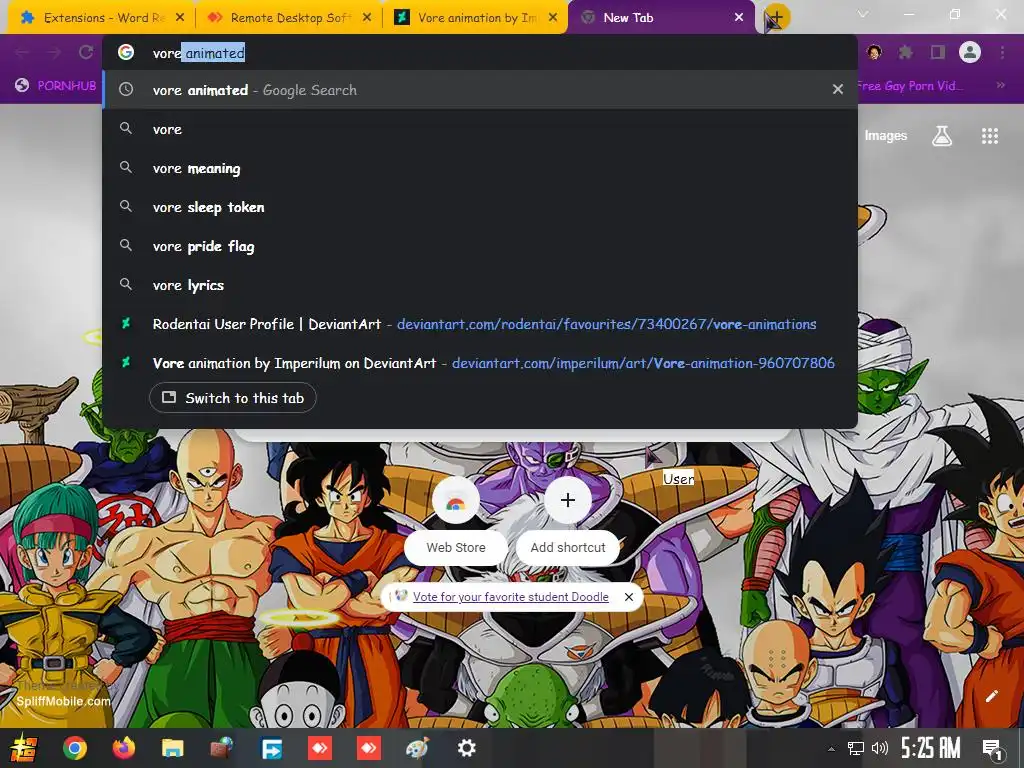
Task: Click the browser Reload button
Action: click(x=86, y=52)
